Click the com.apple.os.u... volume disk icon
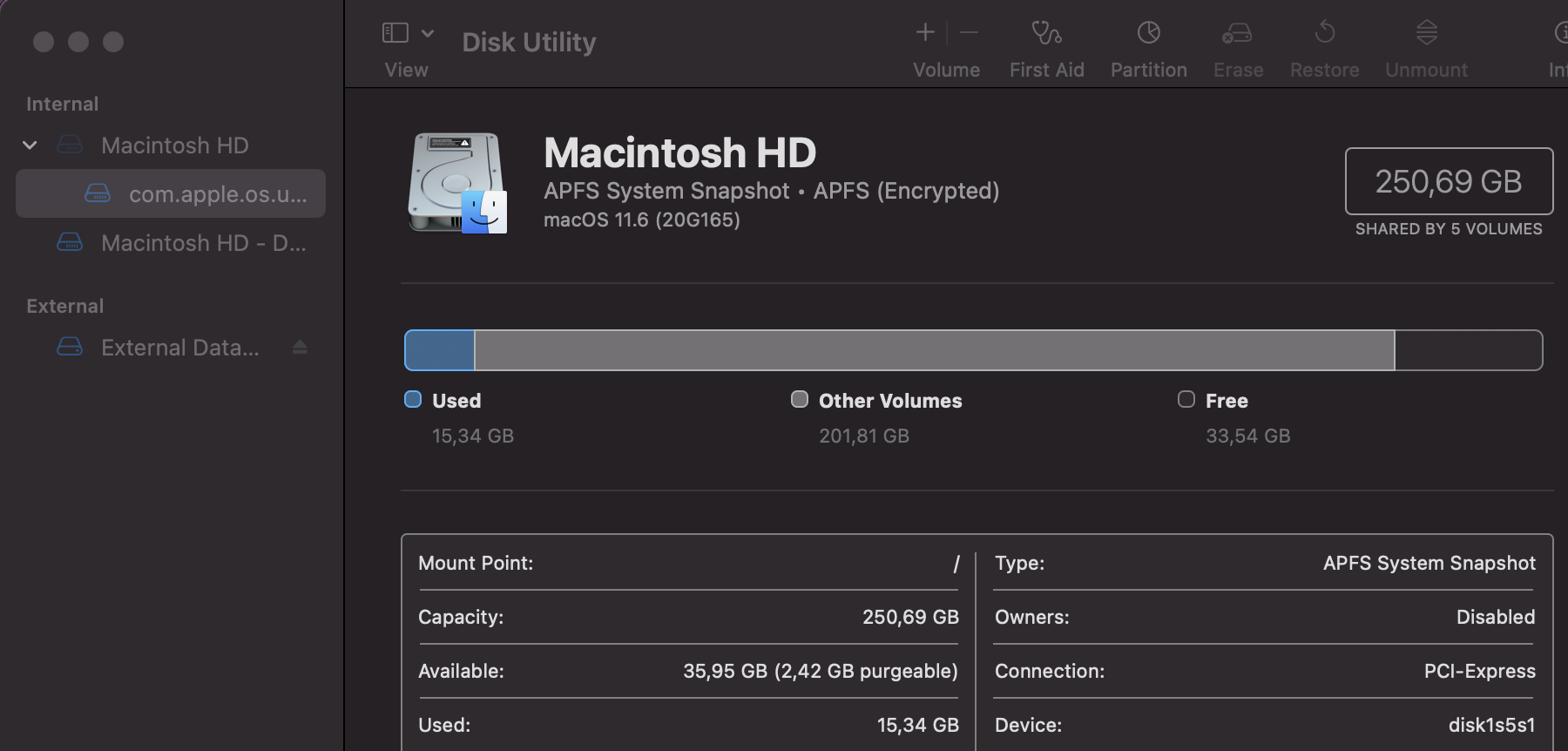The height and width of the screenshot is (751, 1568). (98, 193)
